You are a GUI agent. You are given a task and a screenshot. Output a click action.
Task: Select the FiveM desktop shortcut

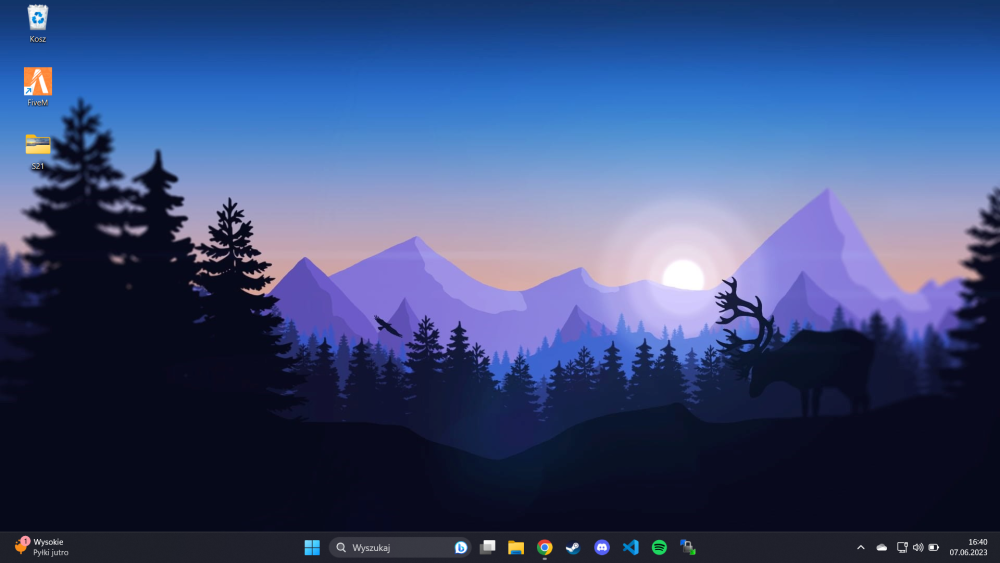click(x=38, y=87)
